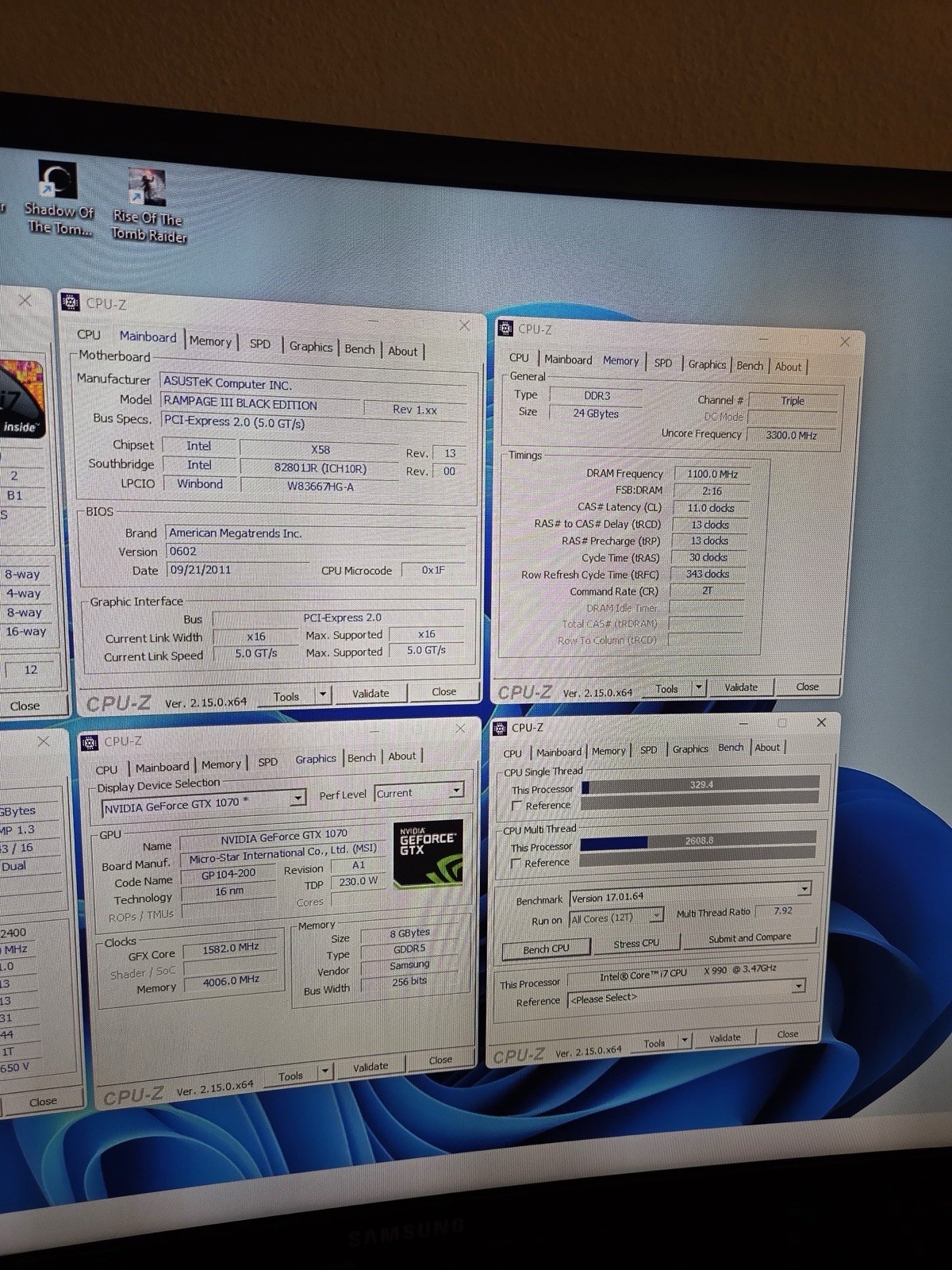The image size is (952, 1270).
Task: Click the memory Size 24 GBytes value
Action: point(596,414)
